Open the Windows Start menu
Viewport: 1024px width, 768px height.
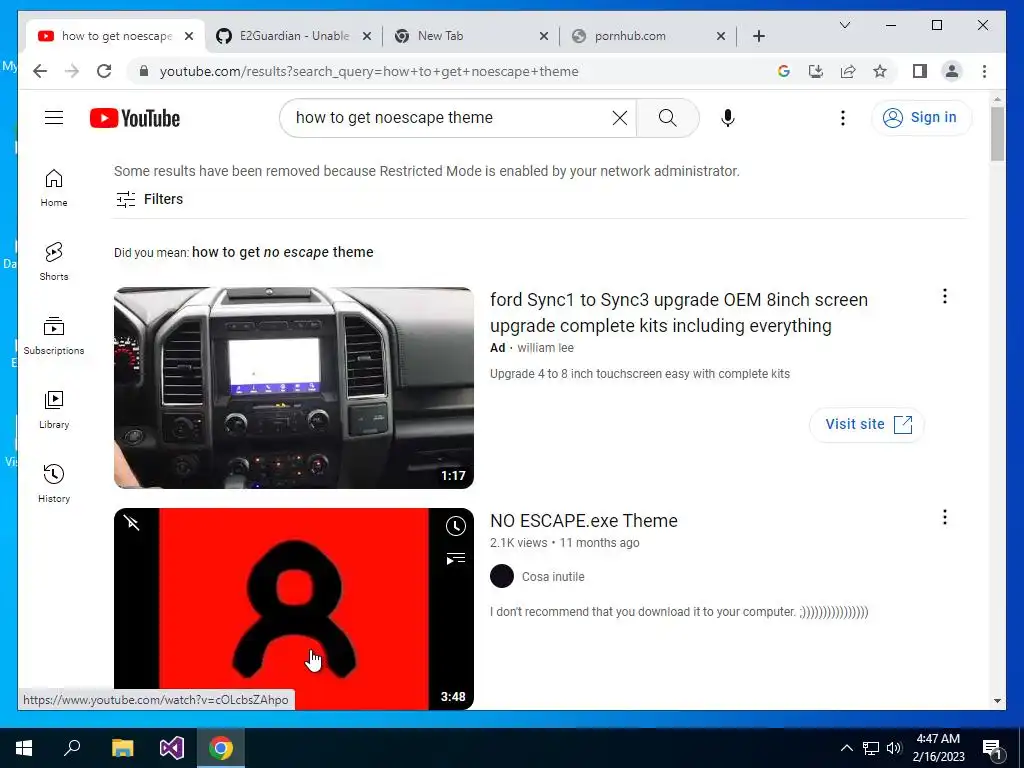tap(24, 748)
